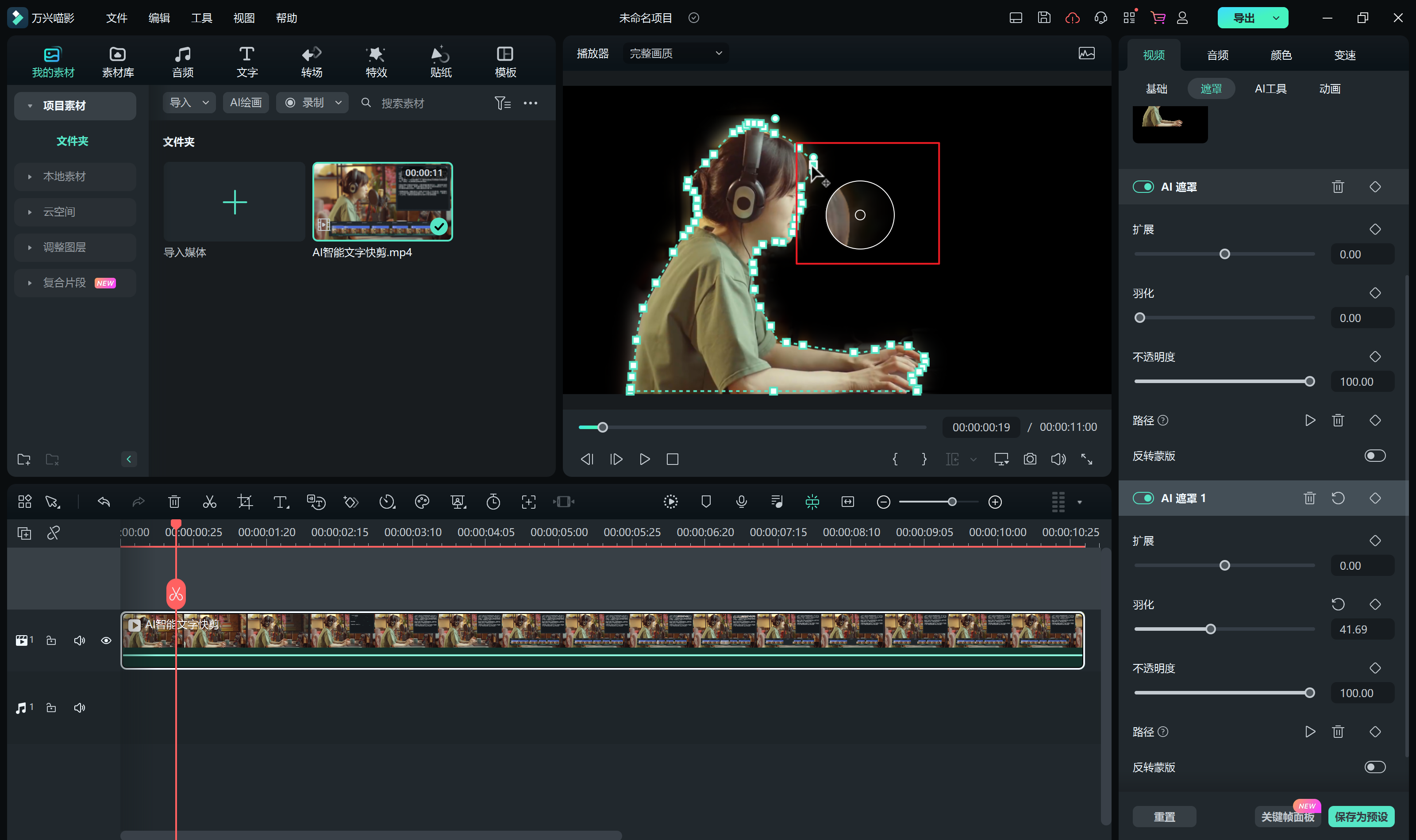Hide video track with eye icon
This screenshot has height=840, width=1416.
coord(106,640)
